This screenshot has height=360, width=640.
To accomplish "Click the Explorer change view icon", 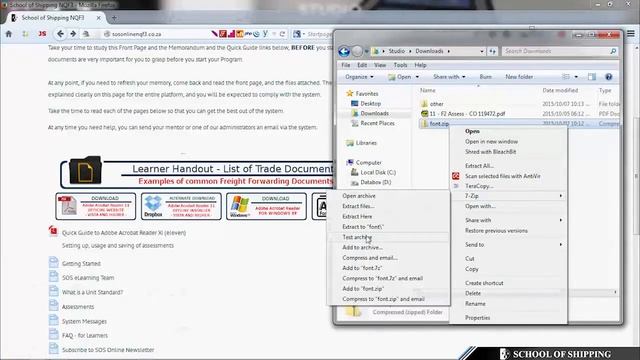I will pos(566,77).
